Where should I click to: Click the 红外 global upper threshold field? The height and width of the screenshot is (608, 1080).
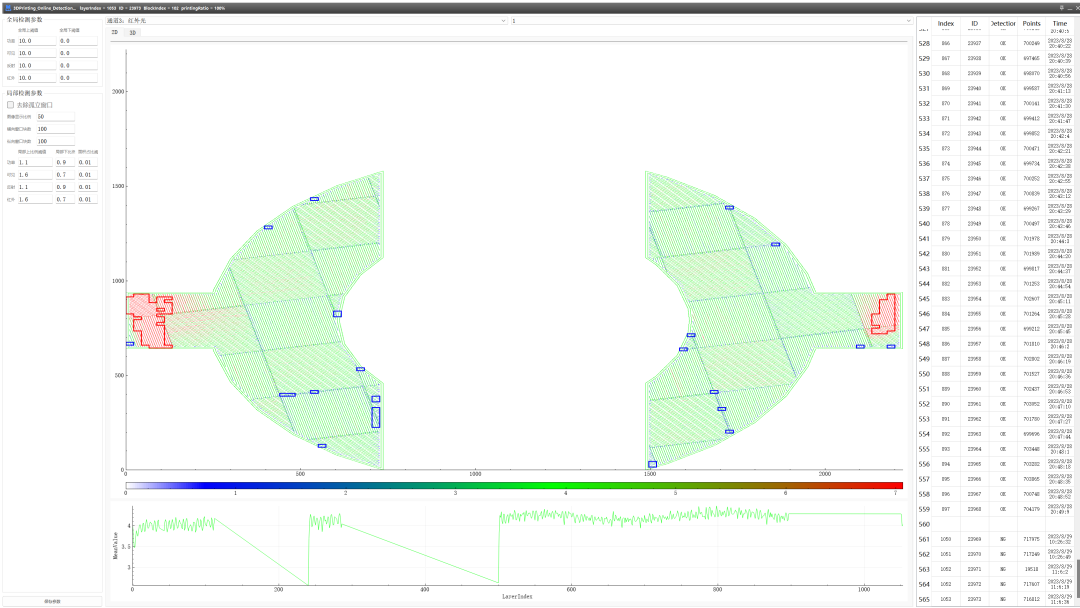click(x=37, y=78)
